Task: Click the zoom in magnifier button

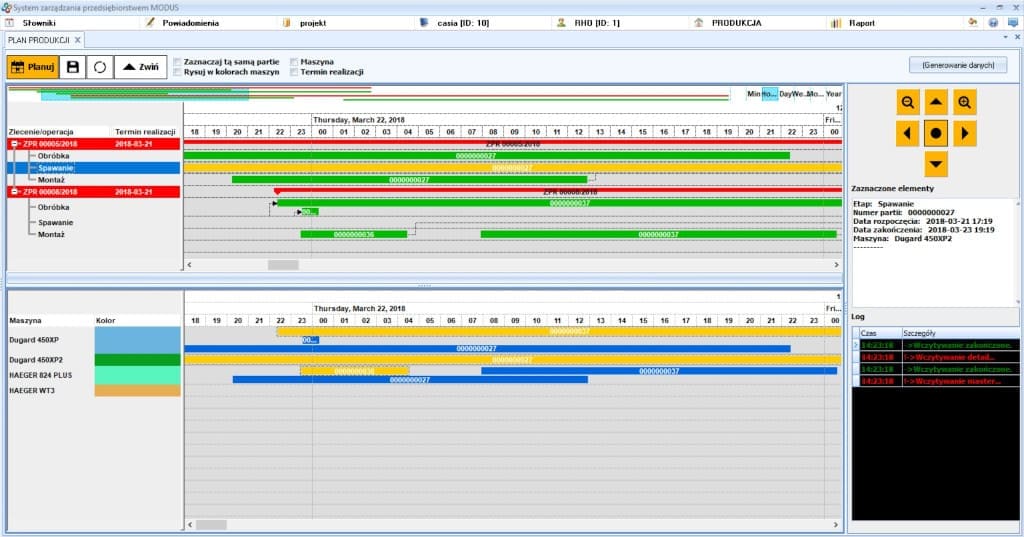Action: click(x=964, y=102)
